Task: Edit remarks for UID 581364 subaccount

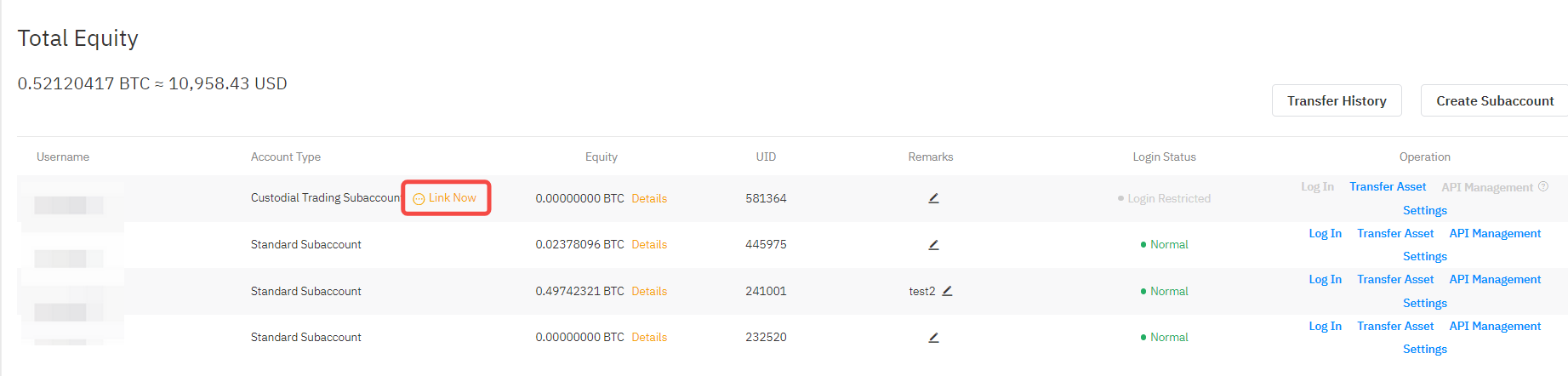Action: [x=933, y=198]
